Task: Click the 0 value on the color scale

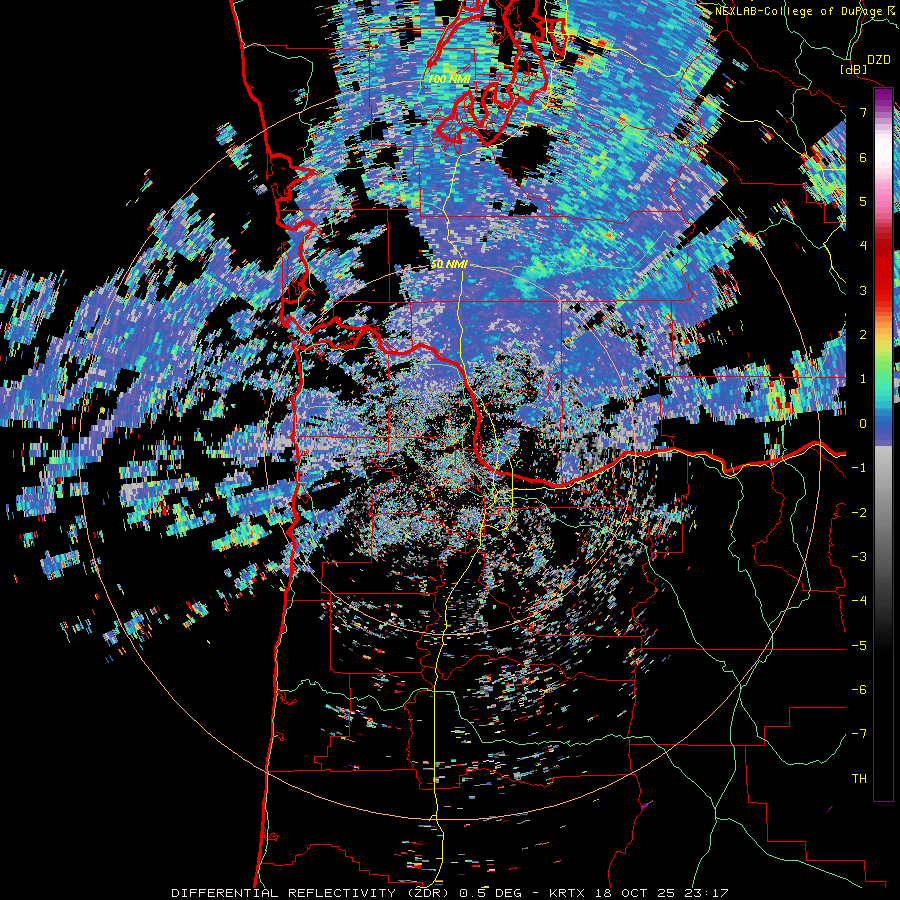Action: [863, 424]
